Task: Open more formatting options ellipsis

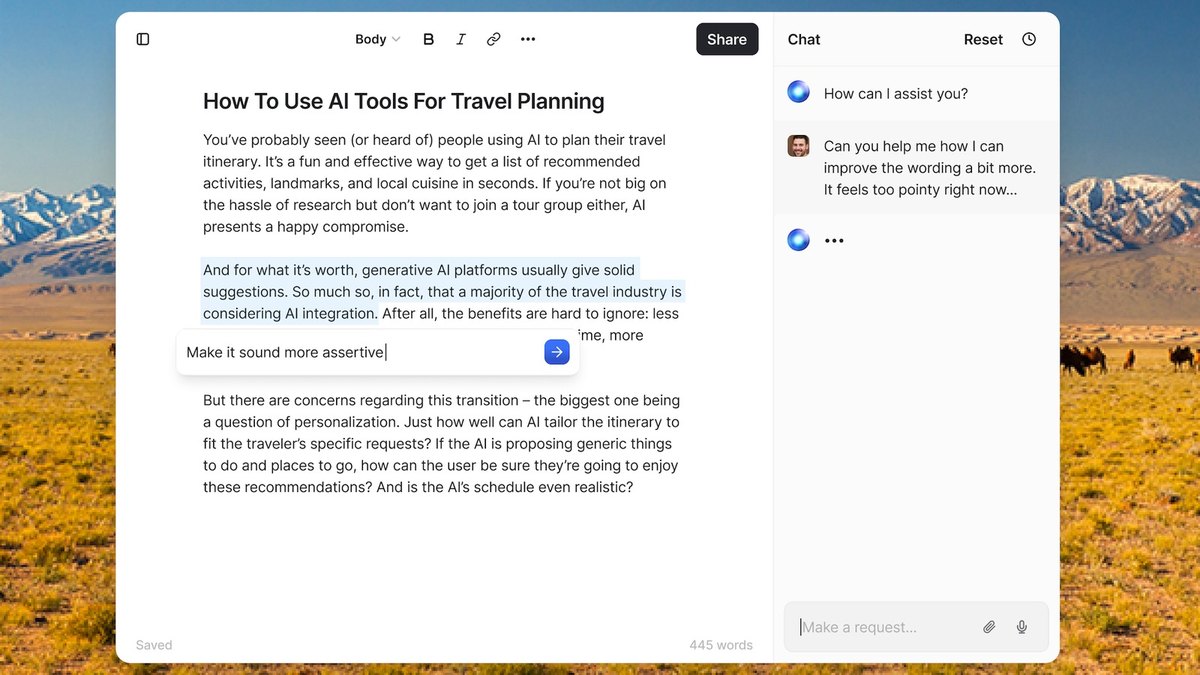Action: coord(528,39)
